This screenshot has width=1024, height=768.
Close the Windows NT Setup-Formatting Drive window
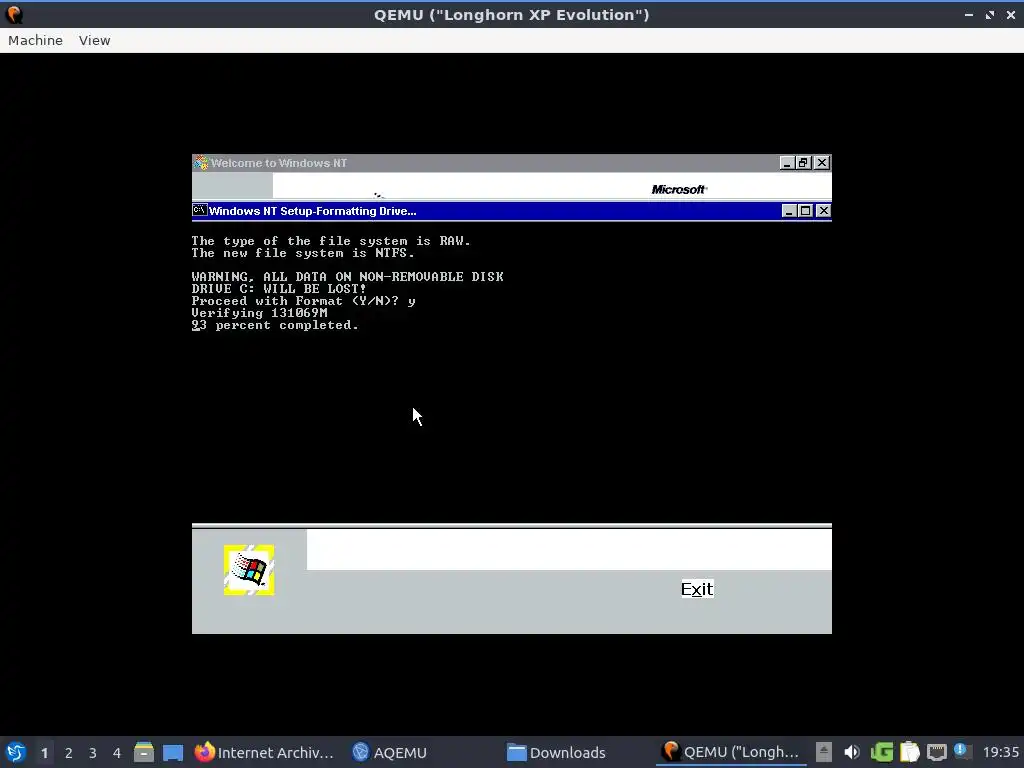point(824,211)
